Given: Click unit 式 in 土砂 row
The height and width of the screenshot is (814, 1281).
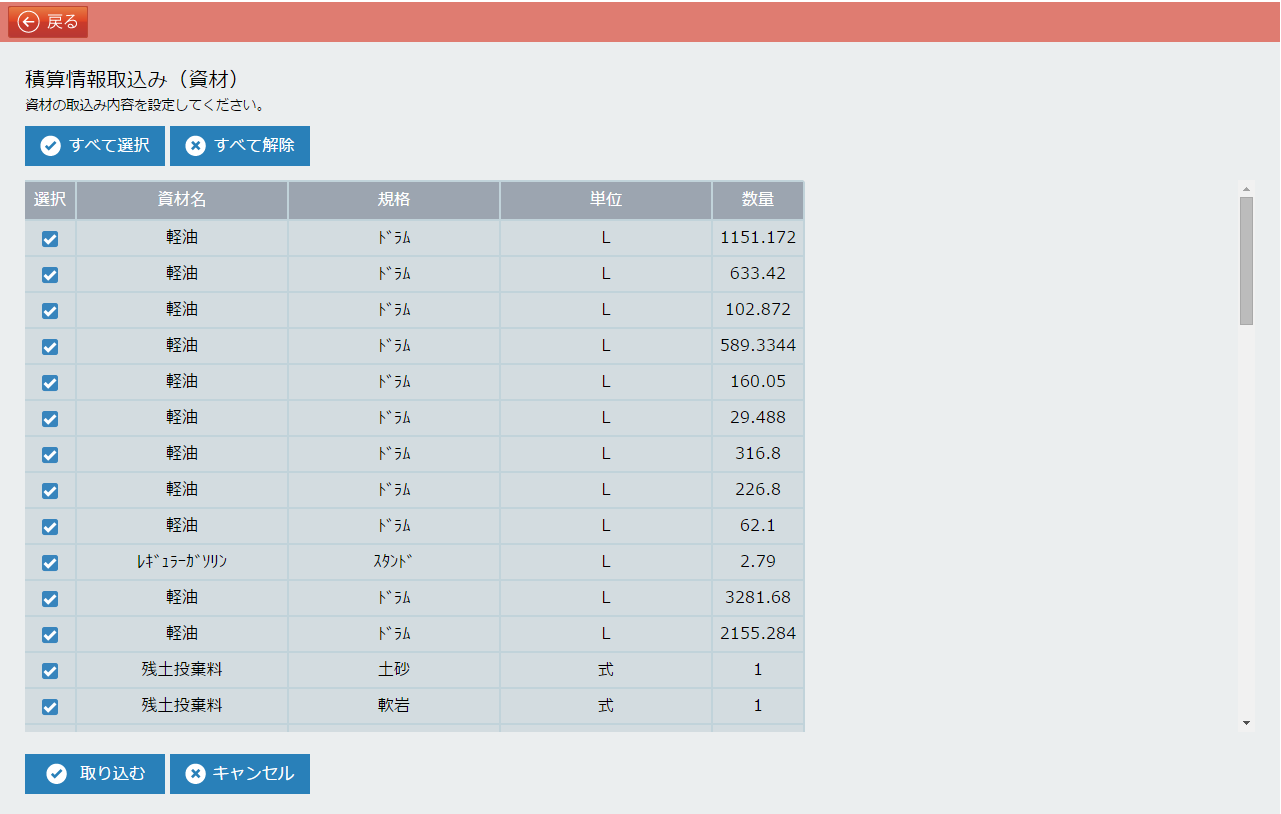Looking at the screenshot, I should pyautogui.click(x=606, y=669).
